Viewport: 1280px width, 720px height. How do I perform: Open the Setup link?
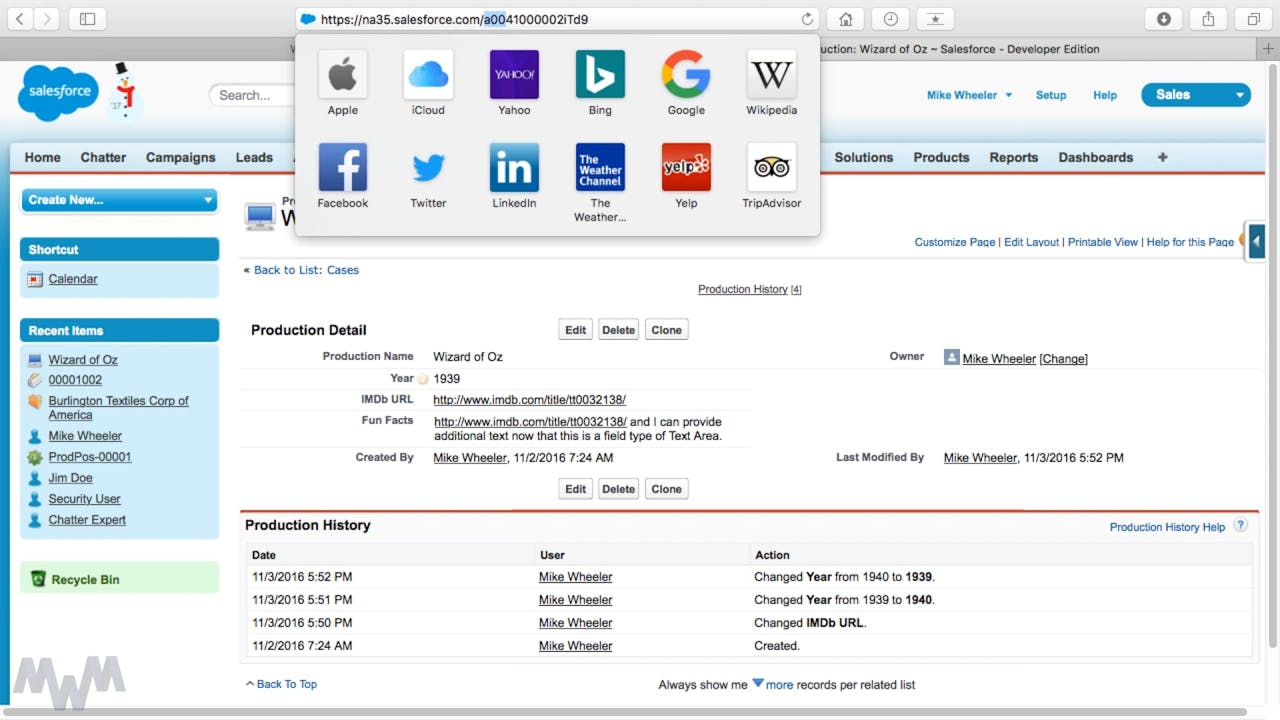click(1051, 95)
